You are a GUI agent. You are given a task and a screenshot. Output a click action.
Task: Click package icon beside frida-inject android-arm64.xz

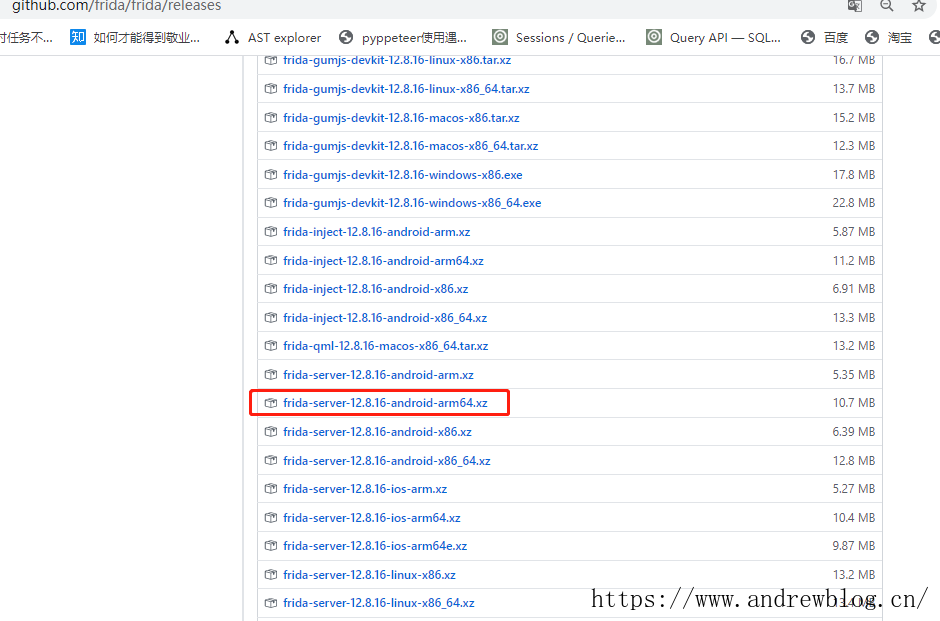[x=271, y=261]
